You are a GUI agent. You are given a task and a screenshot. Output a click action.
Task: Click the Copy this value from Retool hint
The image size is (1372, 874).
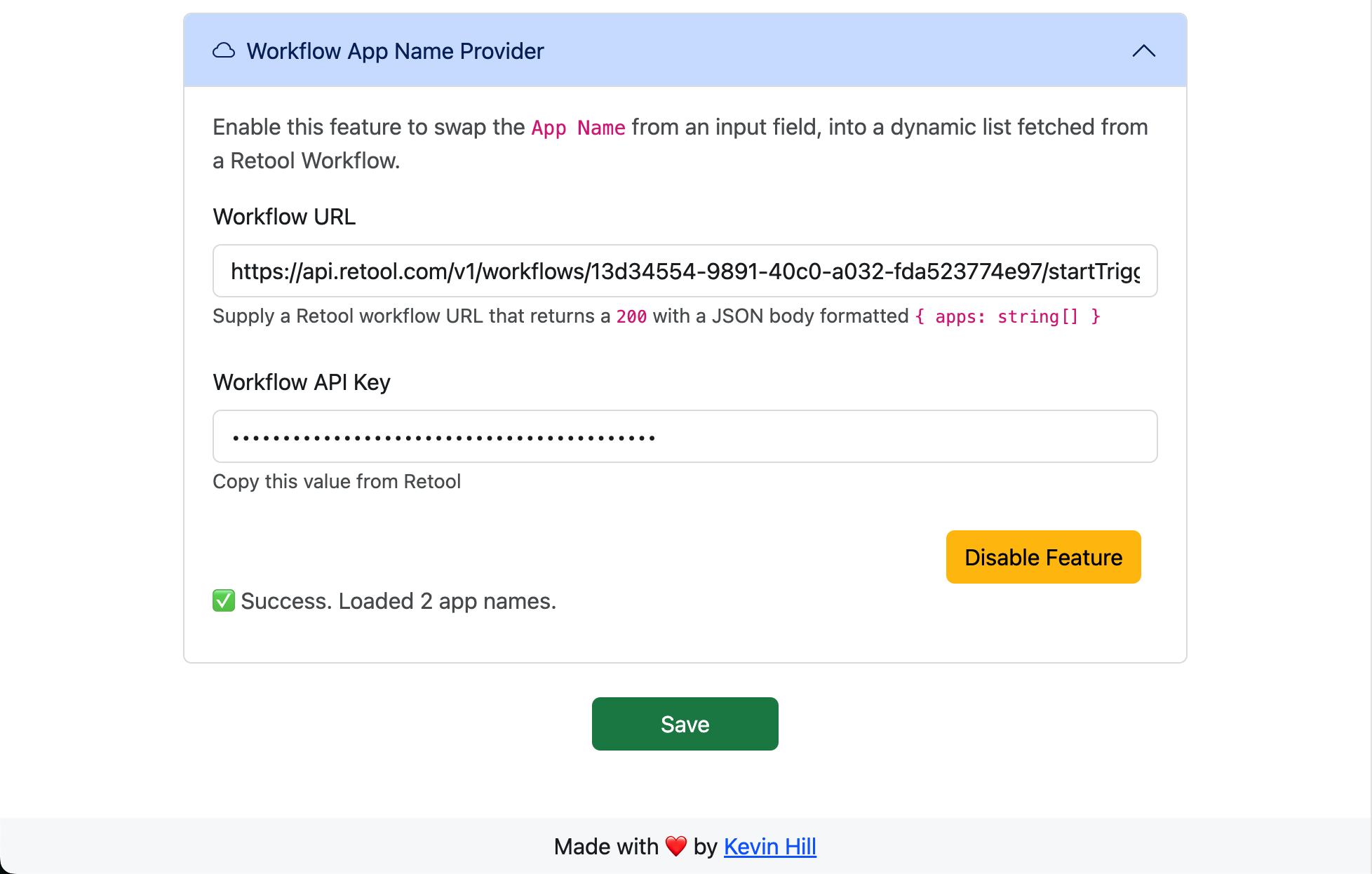click(337, 481)
